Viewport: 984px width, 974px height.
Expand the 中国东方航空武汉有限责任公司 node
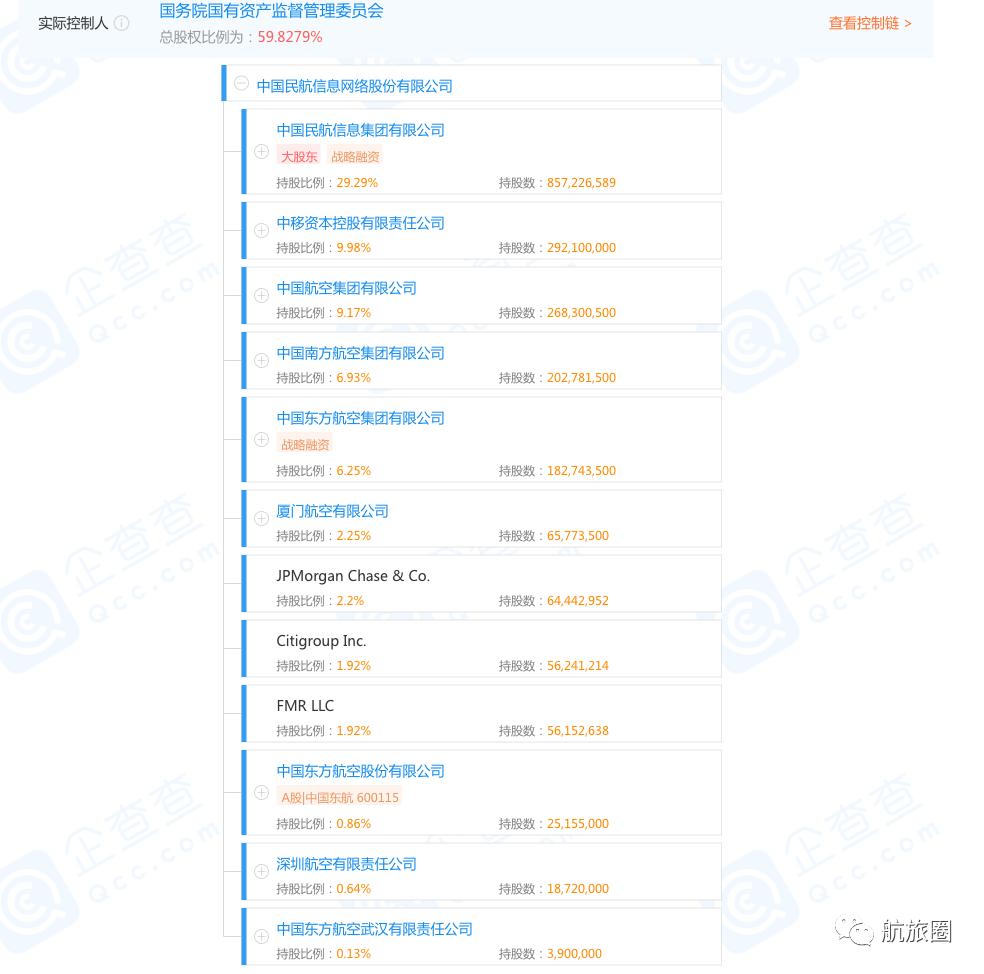(x=261, y=936)
